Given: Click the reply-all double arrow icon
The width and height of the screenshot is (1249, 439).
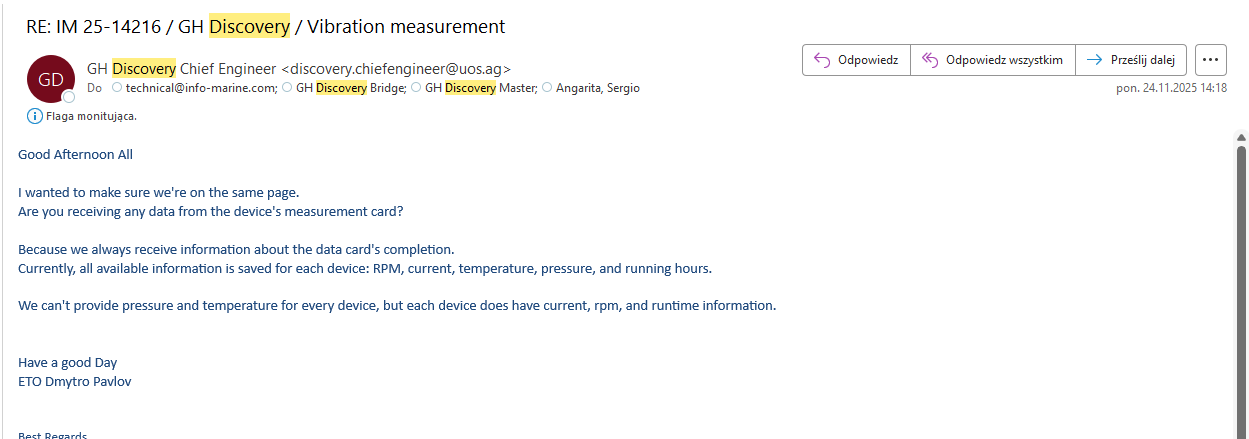Looking at the screenshot, I should click(x=930, y=60).
